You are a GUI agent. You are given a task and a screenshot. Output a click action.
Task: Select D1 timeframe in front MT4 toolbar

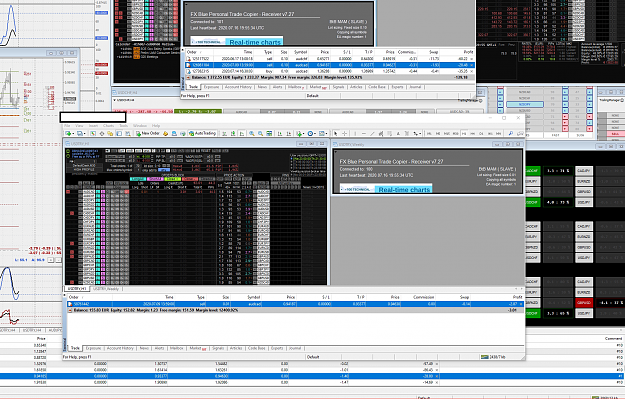482,134
